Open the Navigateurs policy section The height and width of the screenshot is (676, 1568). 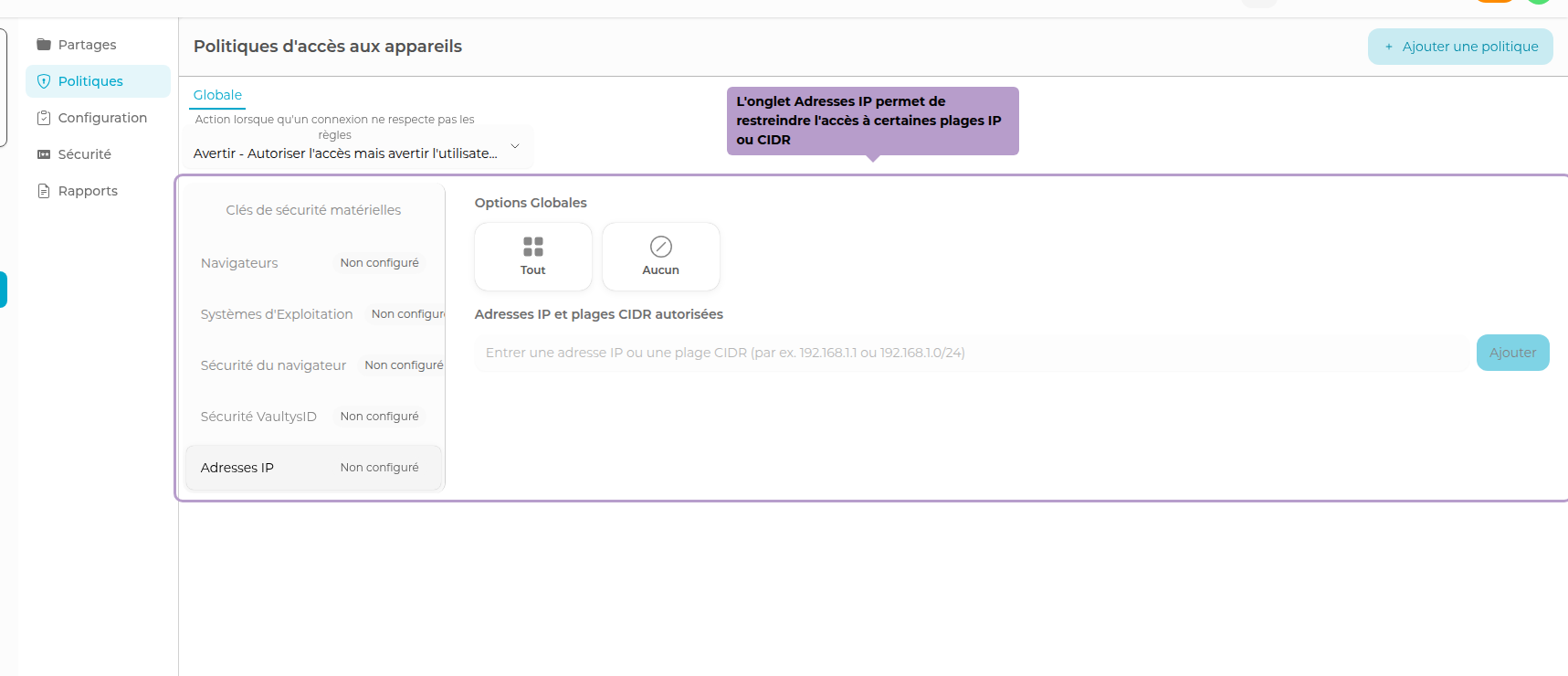click(x=239, y=263)
